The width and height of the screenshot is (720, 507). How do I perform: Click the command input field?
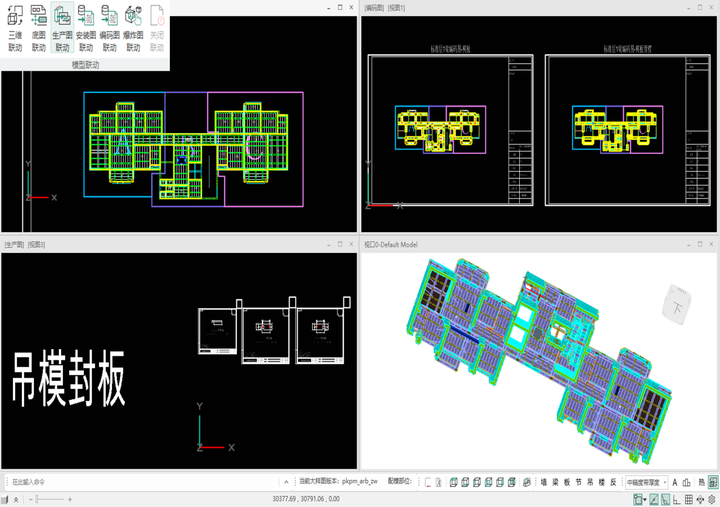click(140, 482)
